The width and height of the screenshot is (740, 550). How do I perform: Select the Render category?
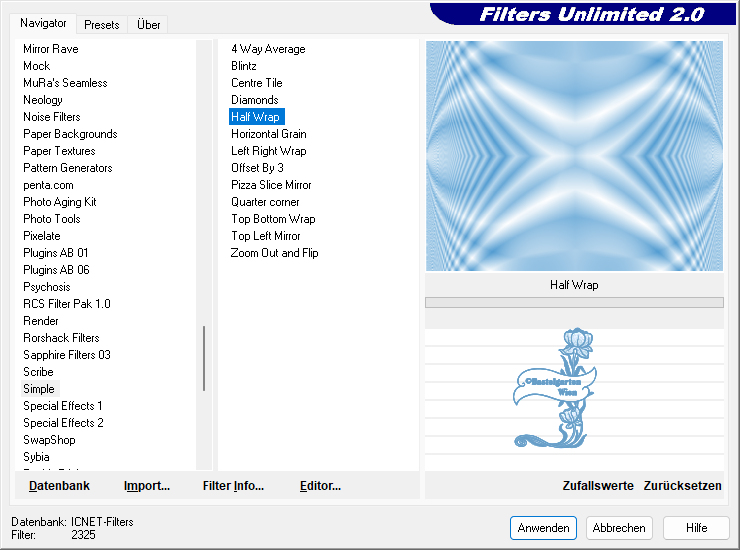coord(41,321)
